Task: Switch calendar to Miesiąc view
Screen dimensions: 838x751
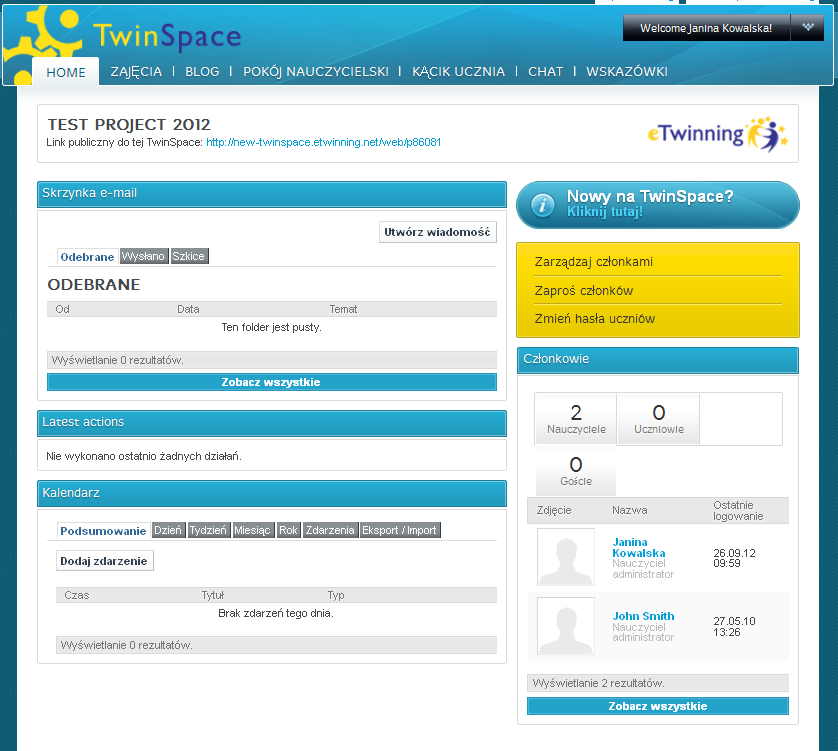Action: tap(253, 530)
